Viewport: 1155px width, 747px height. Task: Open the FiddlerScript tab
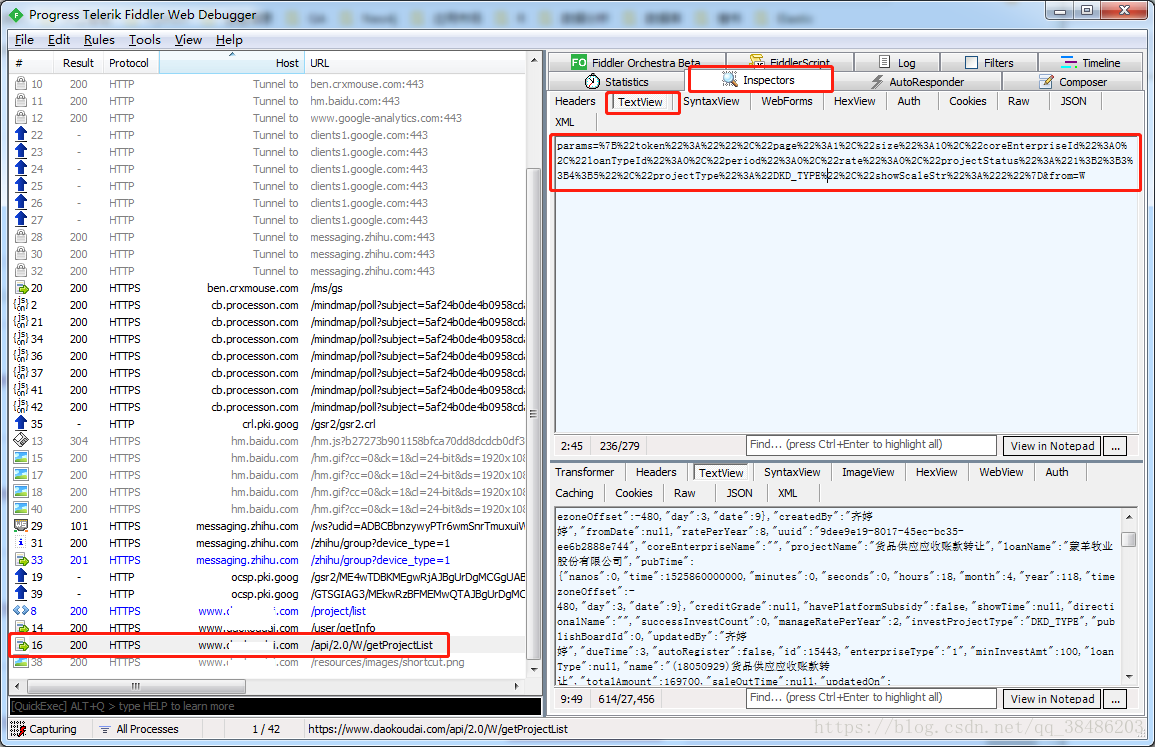click(790, 63)
